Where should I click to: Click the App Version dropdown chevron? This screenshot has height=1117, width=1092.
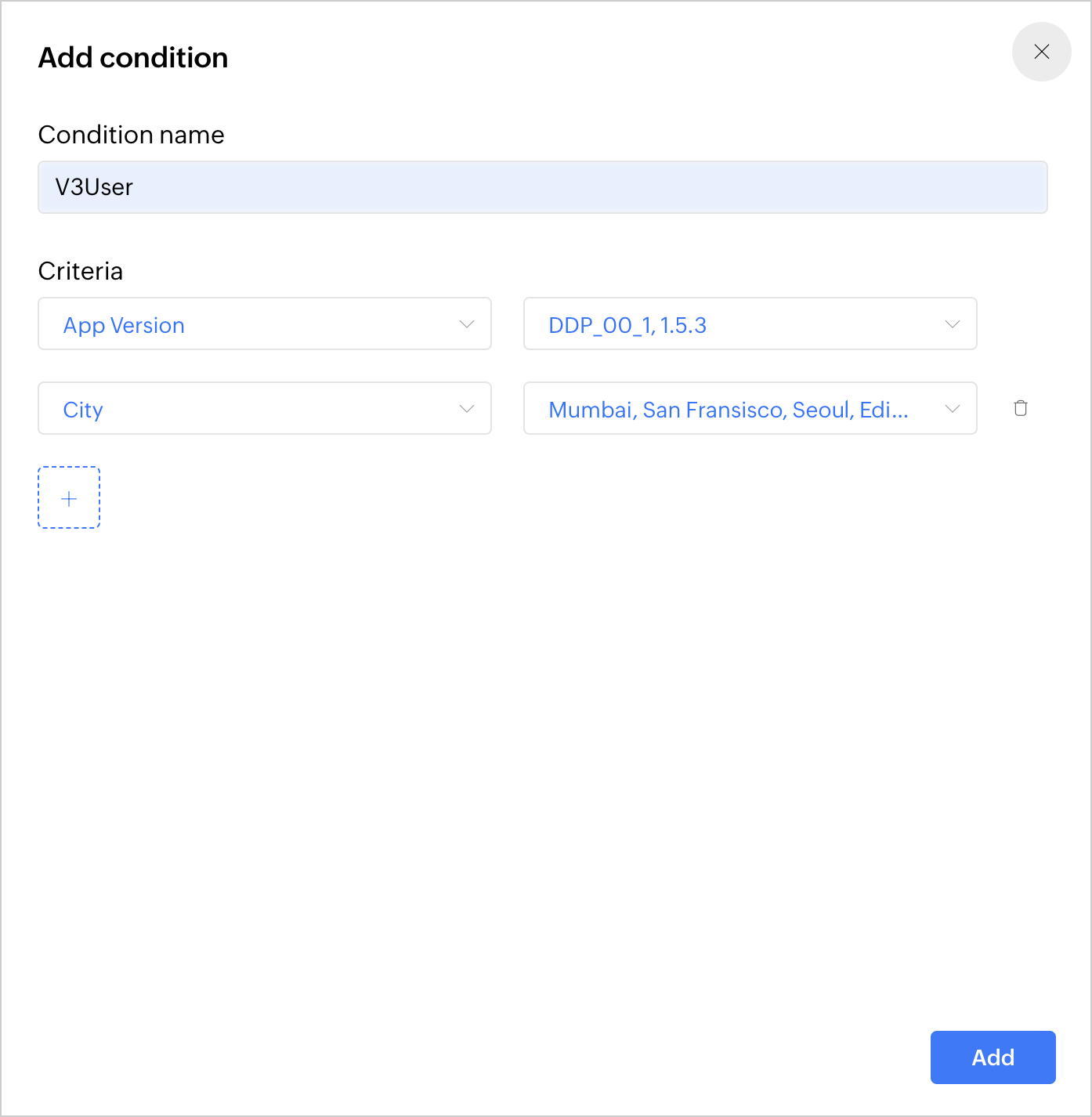[x=467, y=324]
